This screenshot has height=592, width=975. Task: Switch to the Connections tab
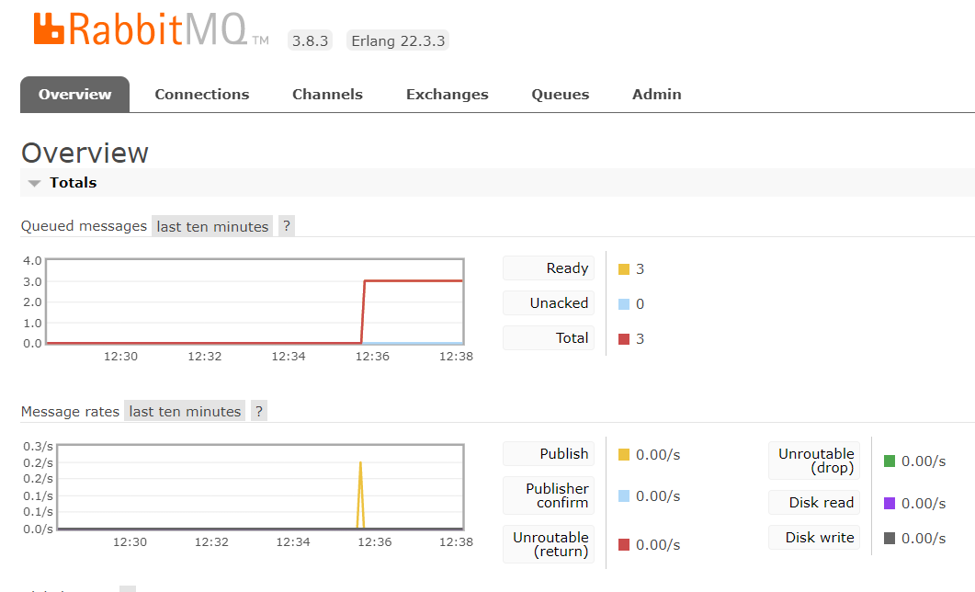[201, 94]
